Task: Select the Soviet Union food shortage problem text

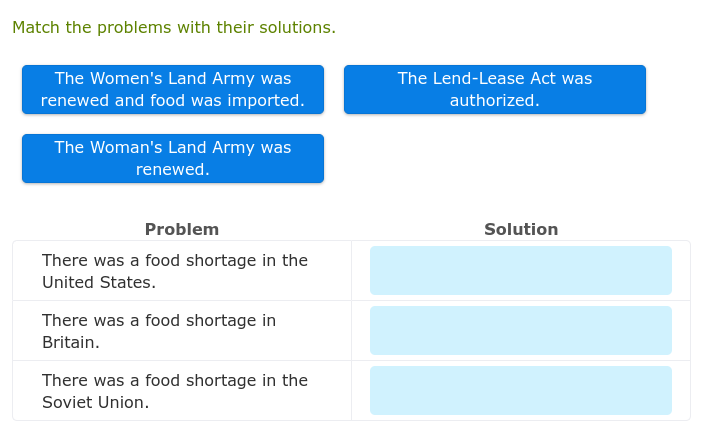Action: point(175,391)
